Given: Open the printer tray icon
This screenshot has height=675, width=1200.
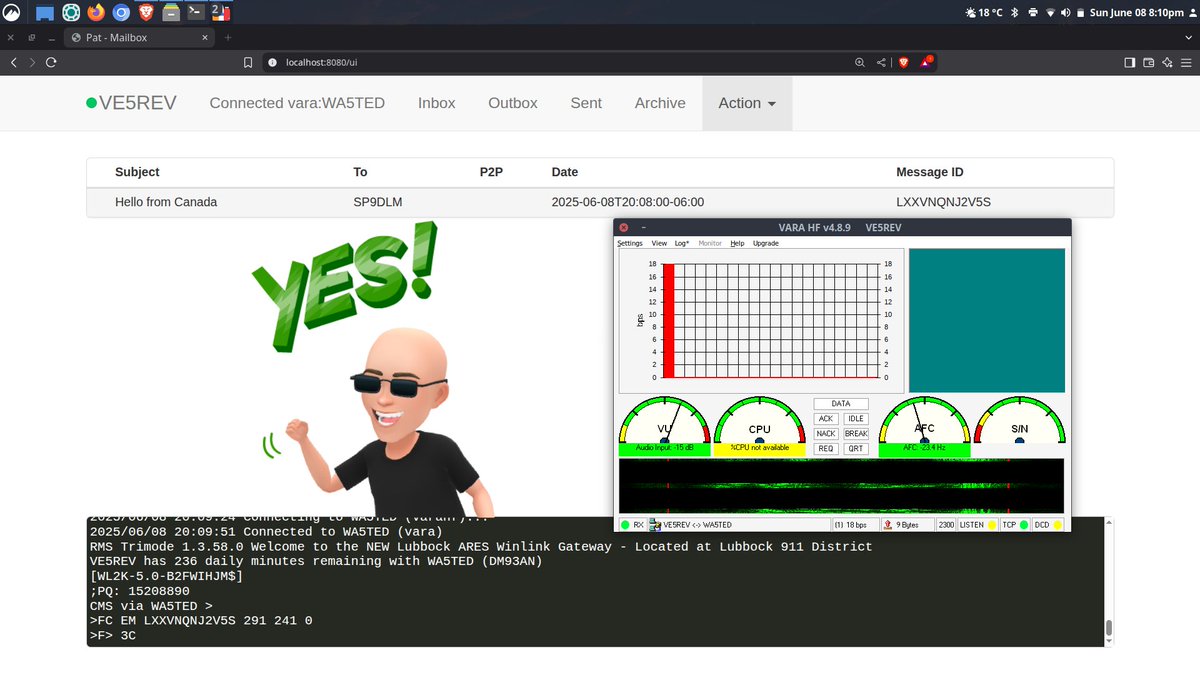Looking at the screenshot, I should (x=1033, y=13).
